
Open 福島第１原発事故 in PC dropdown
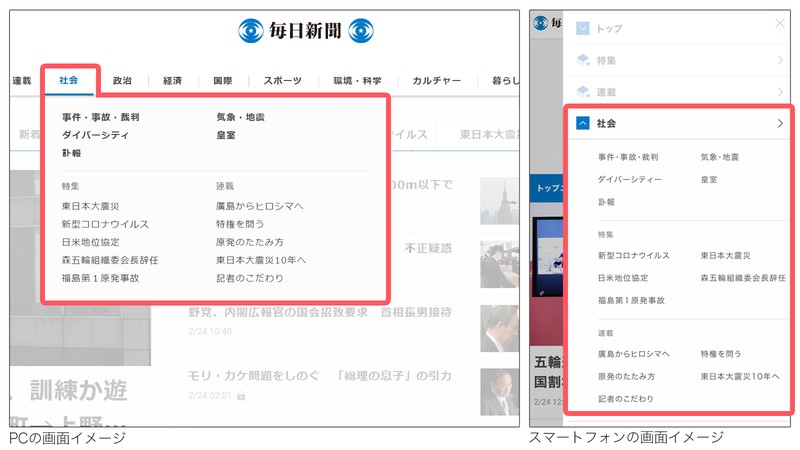pyautogui.click(x=101, y=278)
